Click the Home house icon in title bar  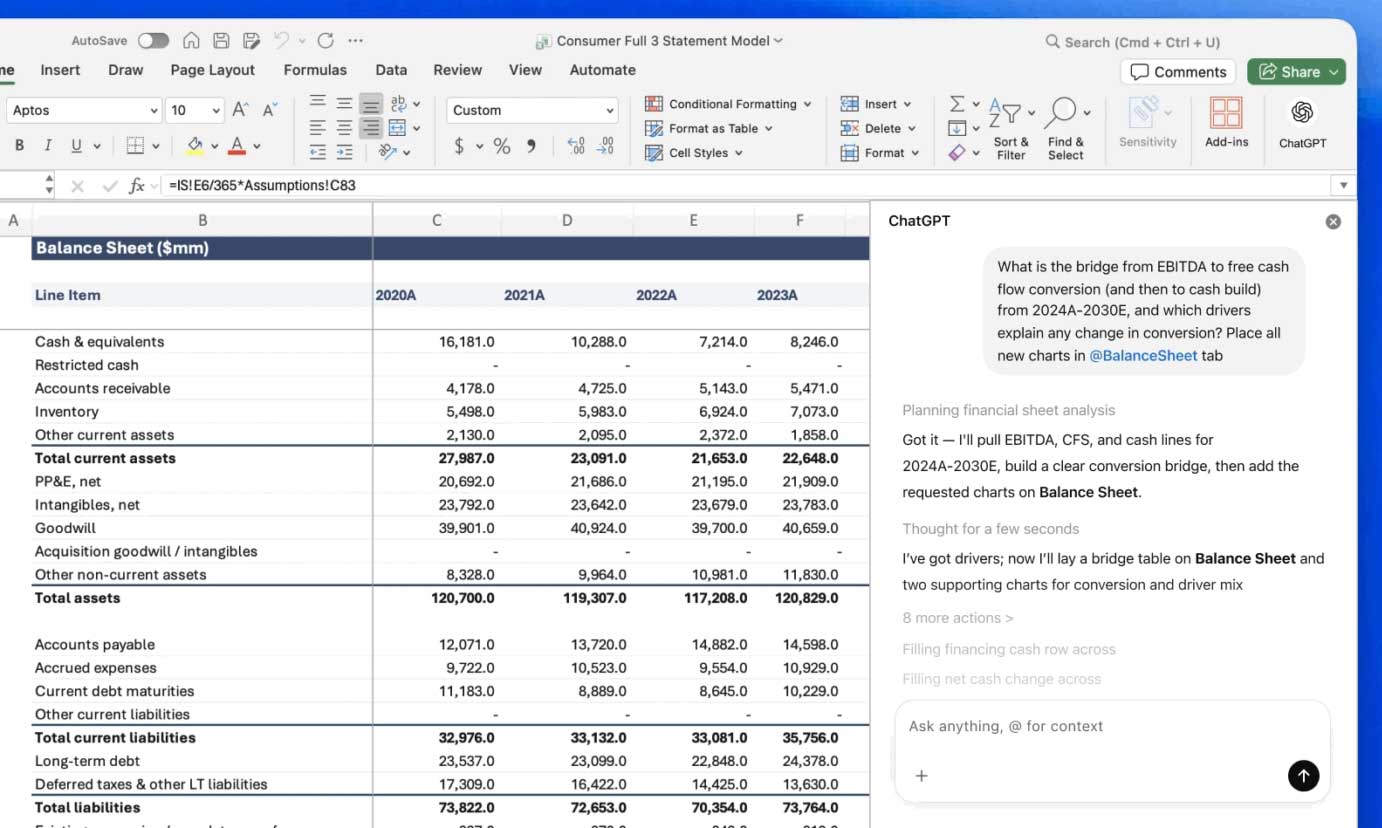(x=191, y=41)
